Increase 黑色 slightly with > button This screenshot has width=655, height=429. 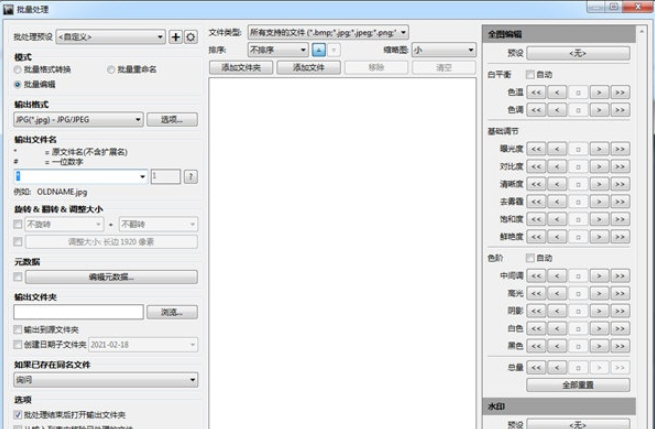coord(599,346)
